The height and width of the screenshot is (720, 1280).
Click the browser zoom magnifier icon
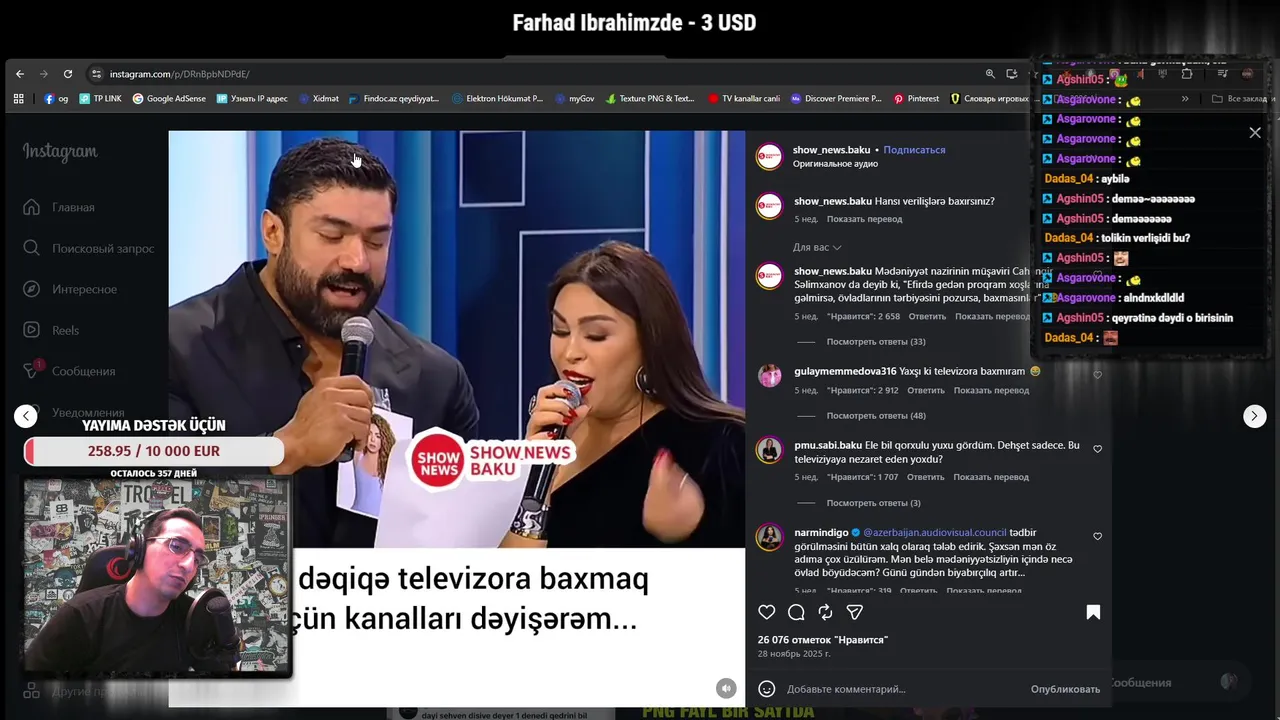click(x=990, y=74)
